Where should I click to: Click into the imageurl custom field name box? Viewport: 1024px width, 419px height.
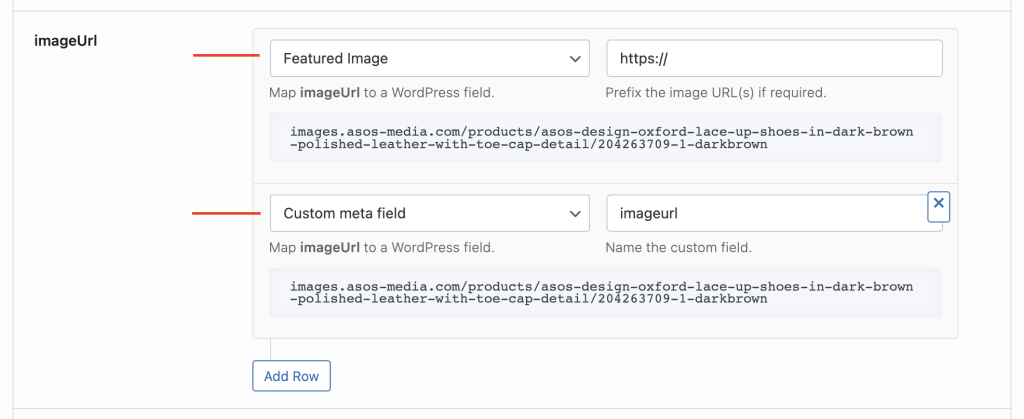765,213
